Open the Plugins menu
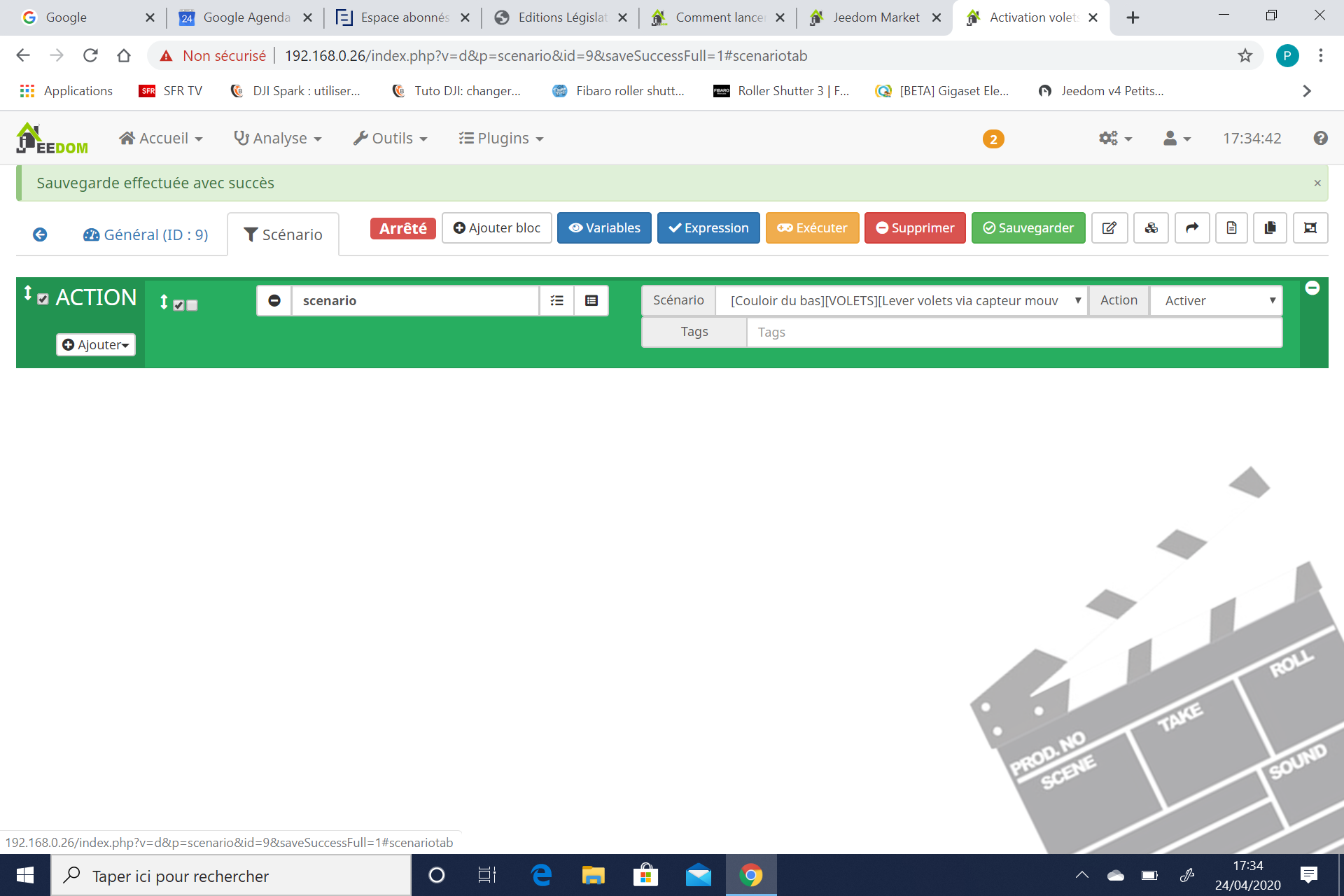 coord(501,139)
